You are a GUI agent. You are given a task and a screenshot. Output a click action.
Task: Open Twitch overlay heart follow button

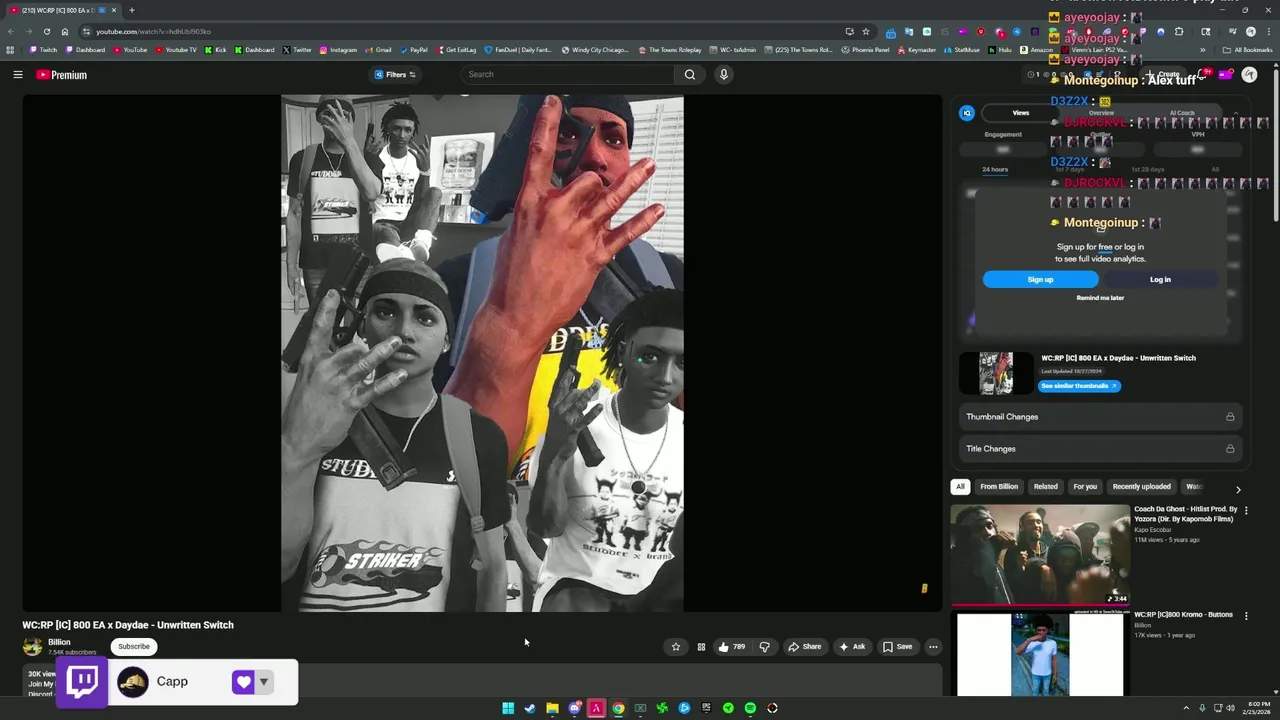click(x=243, y=682)
